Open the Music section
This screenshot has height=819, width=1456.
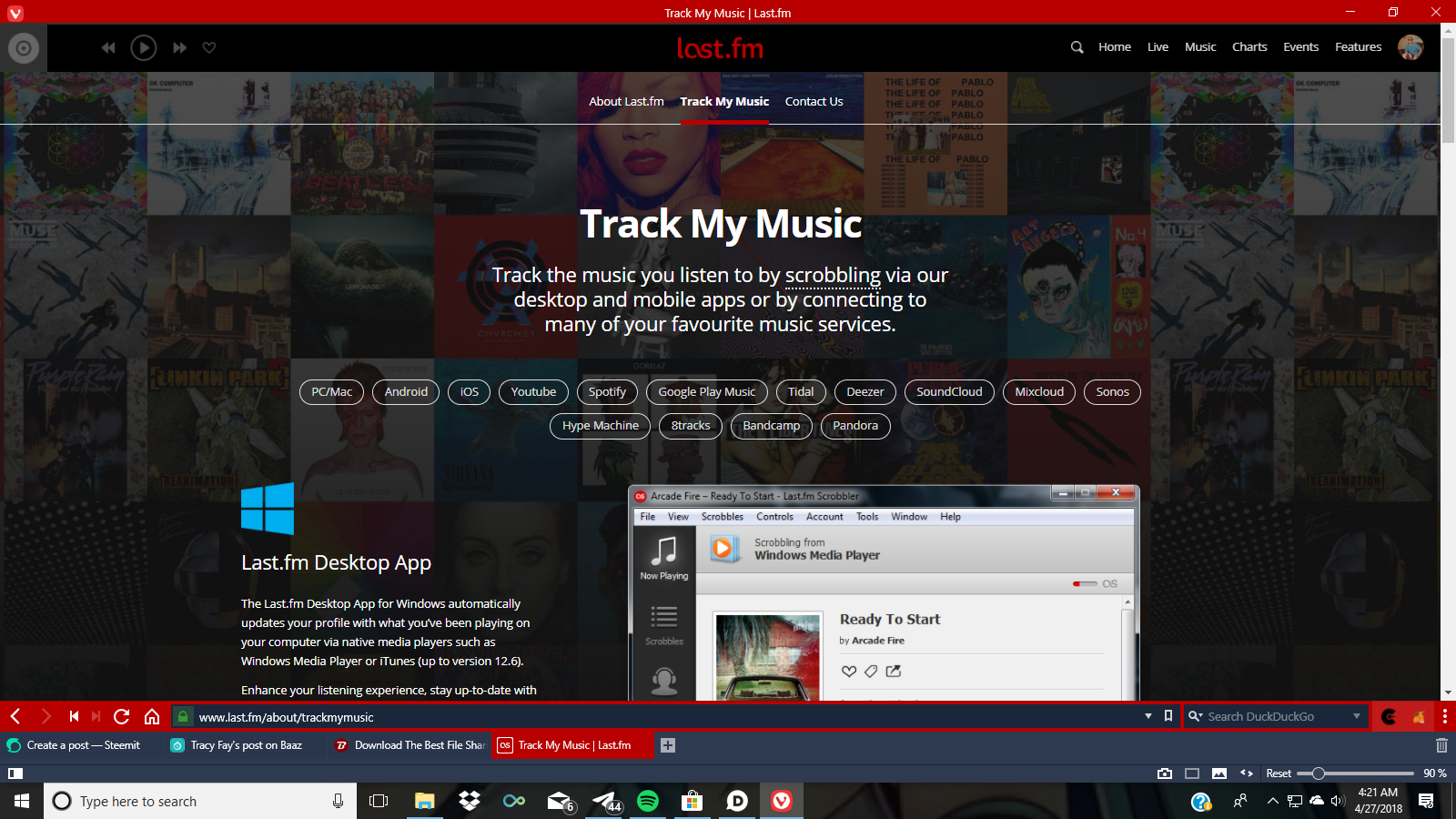pyautogui.click(x=1200, y=47)
